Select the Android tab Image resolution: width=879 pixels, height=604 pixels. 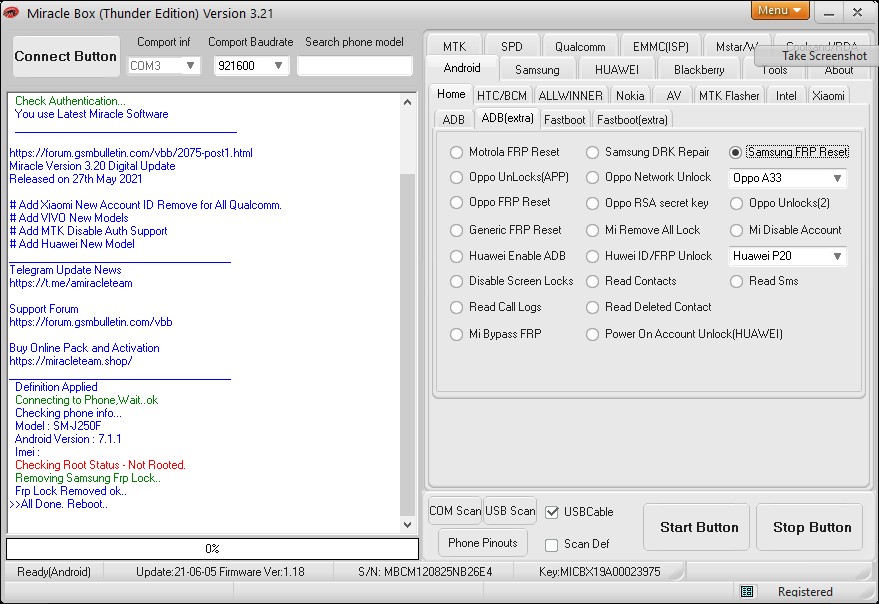coord(462,68)
